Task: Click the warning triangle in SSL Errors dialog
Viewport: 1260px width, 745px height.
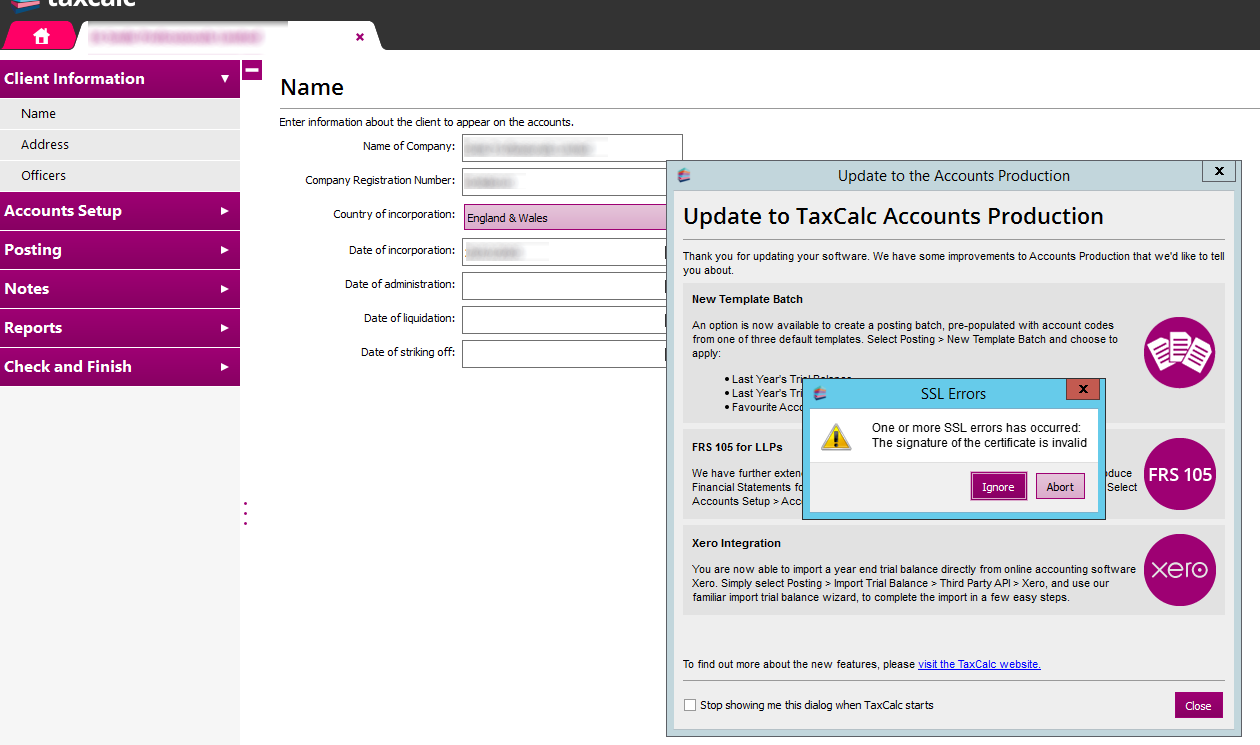Action: [x=836, y=436]
